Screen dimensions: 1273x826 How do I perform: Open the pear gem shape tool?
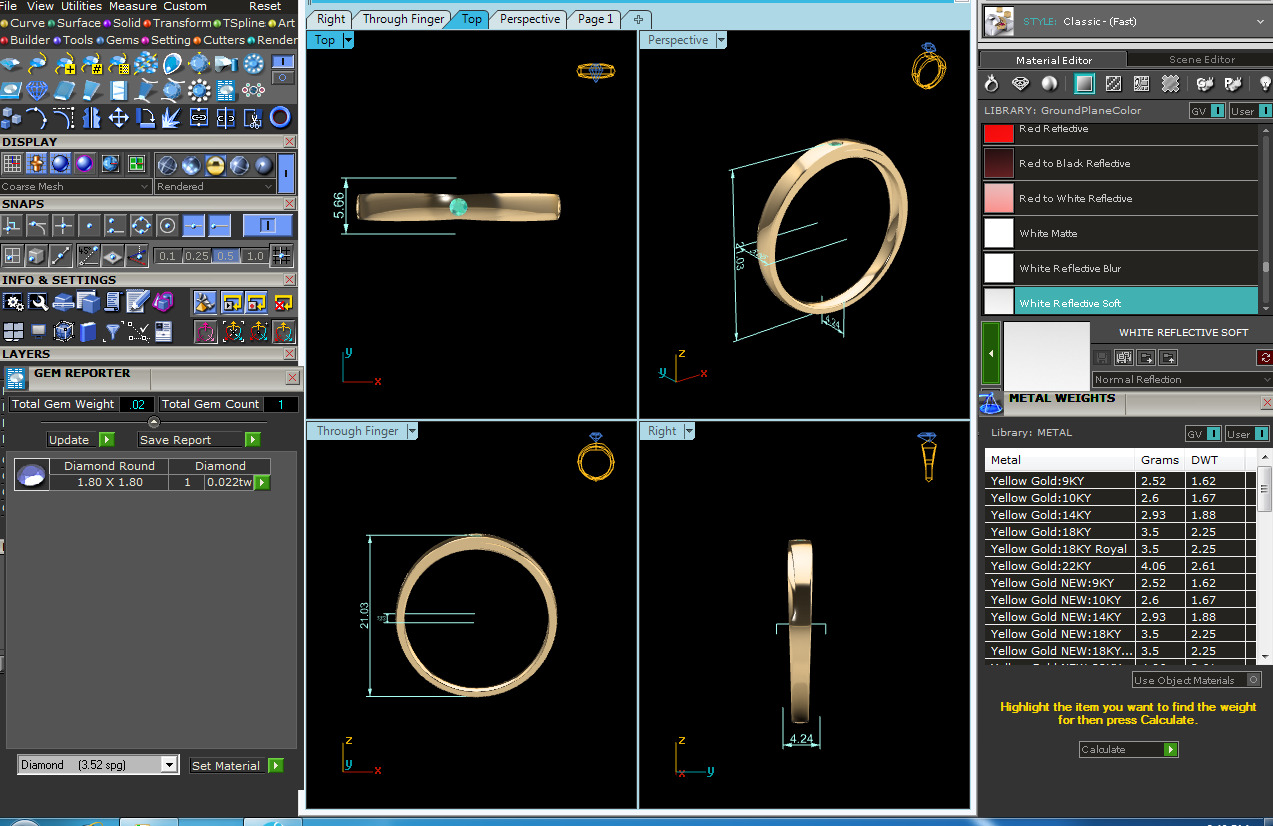[x=172, y=64]
